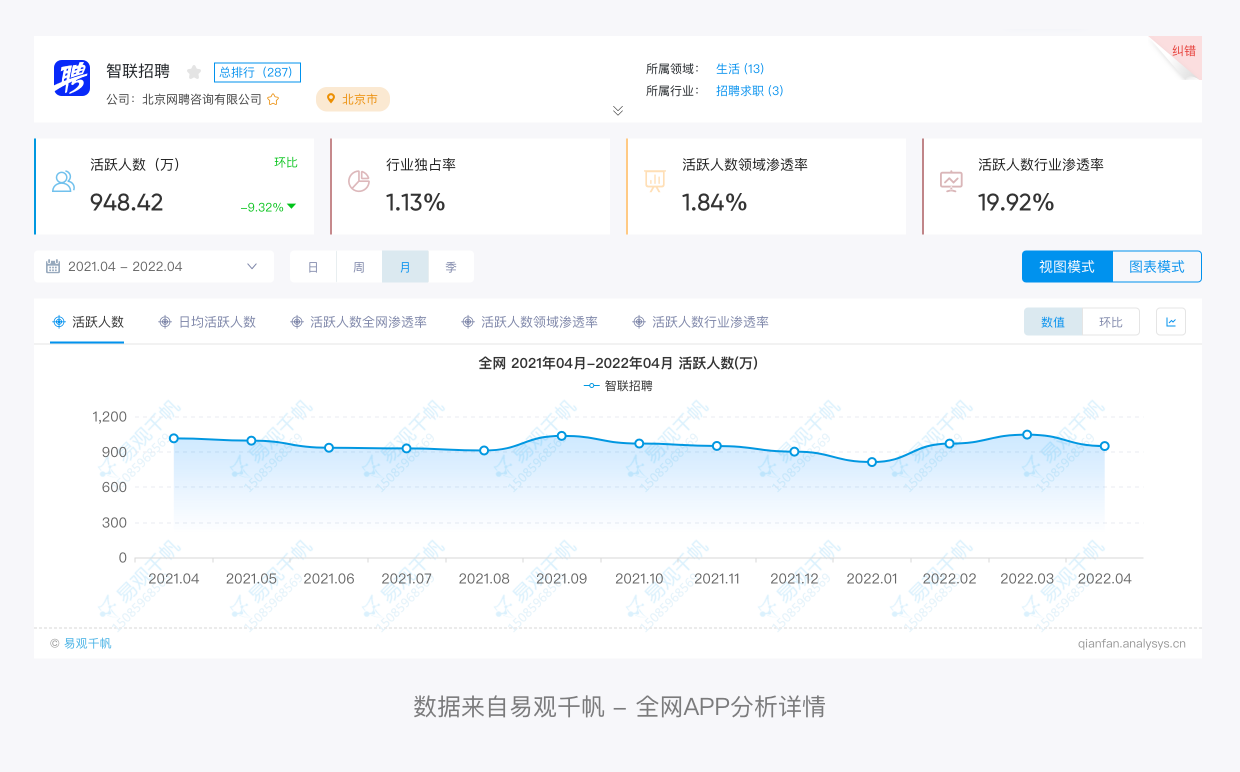Select 周 granularity
The width and height of the screenshot is (1240, 772).
pyautogui.click(x=359, y=267)
